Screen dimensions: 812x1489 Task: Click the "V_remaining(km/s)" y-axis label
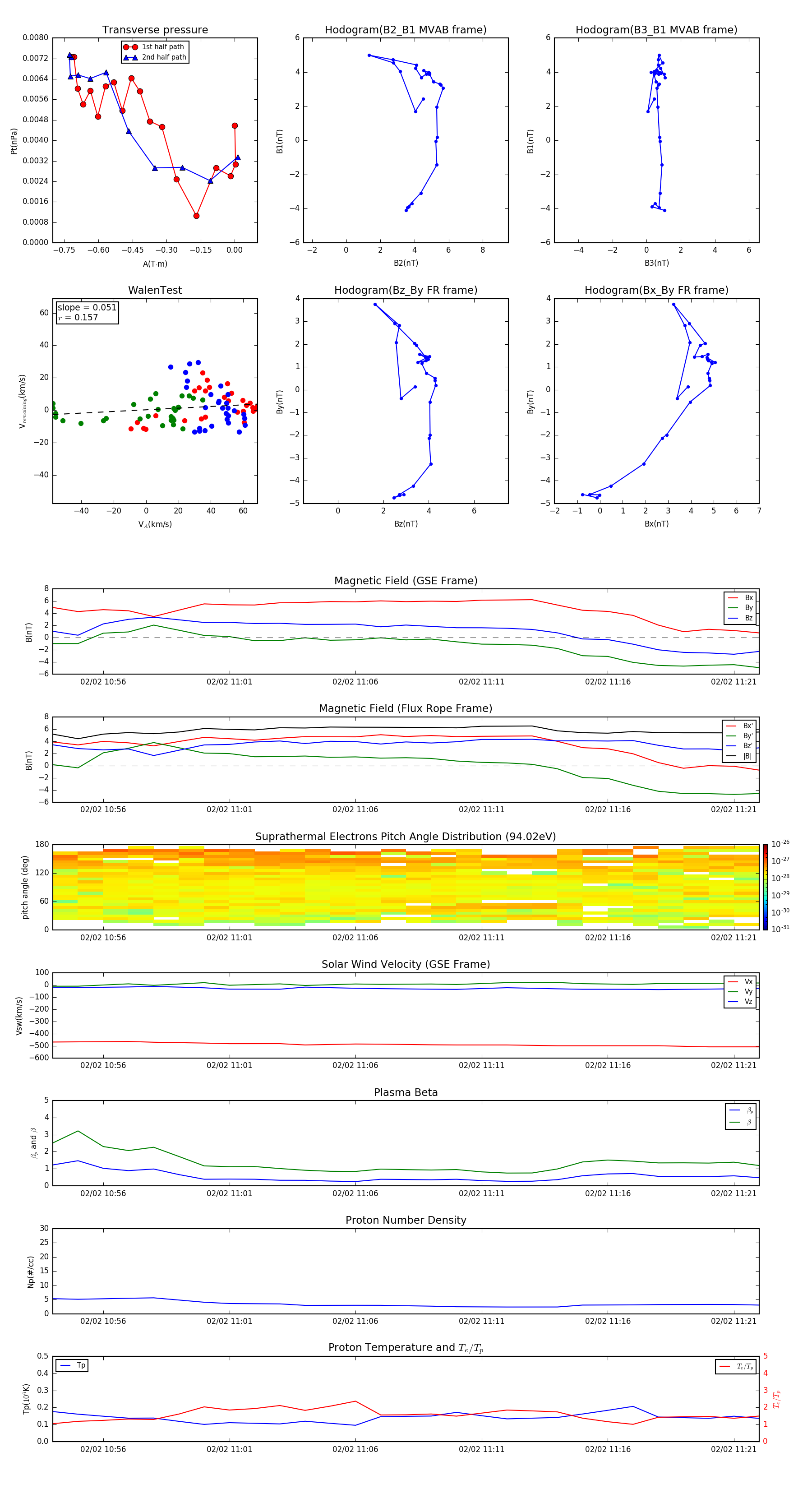coord(23,401)
